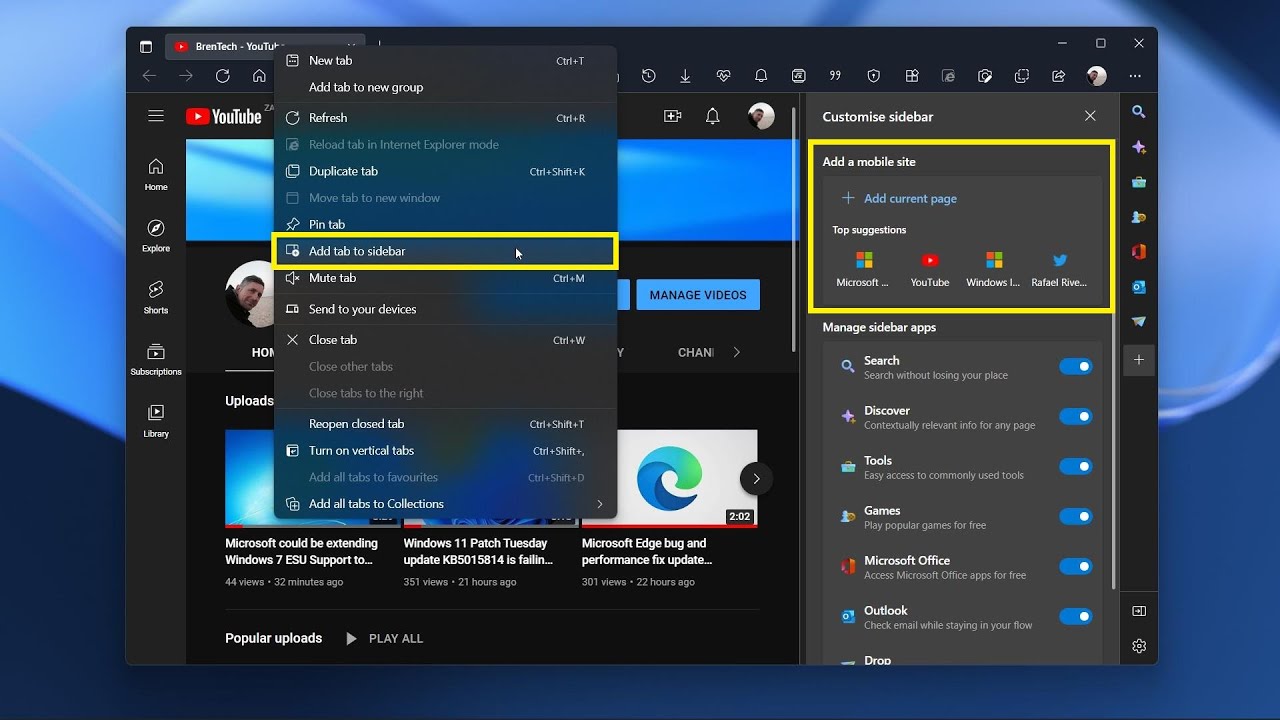The height and width of the screenshot is (720, 1280).
Task: Click the Internet Explorer mode icon
Action: coord(948,76)
